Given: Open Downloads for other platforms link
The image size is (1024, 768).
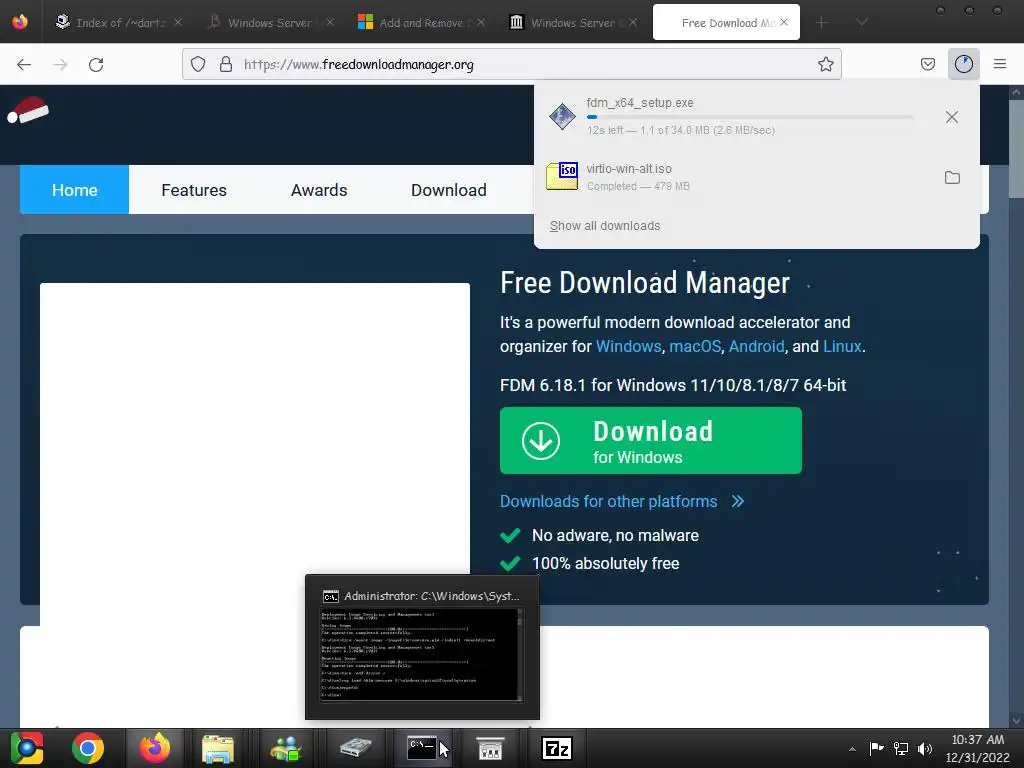Looking at the screenshot, I should point(622,502).
